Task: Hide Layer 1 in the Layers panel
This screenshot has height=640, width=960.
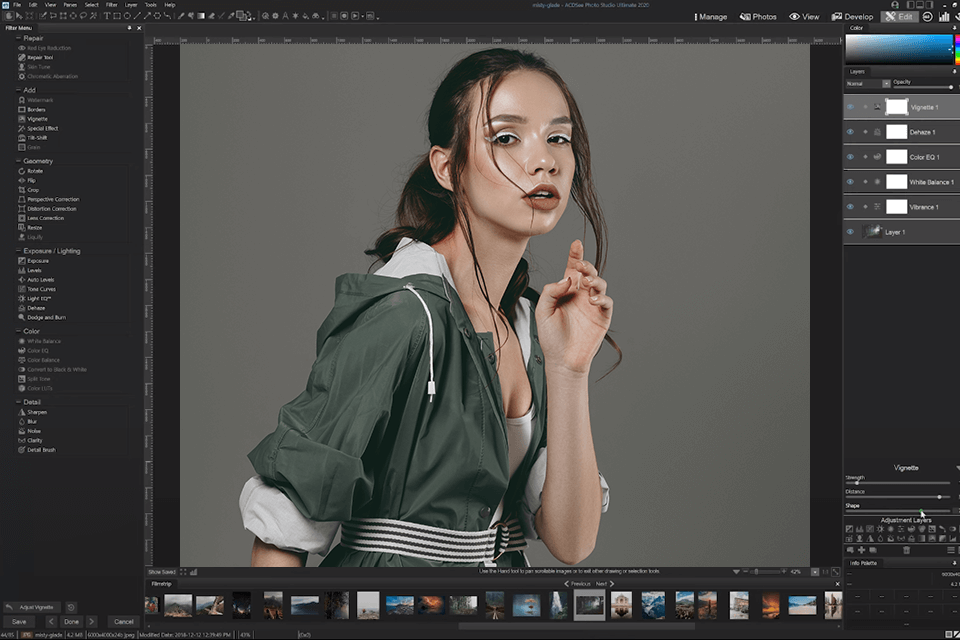Action: click(x=849, y=231)
